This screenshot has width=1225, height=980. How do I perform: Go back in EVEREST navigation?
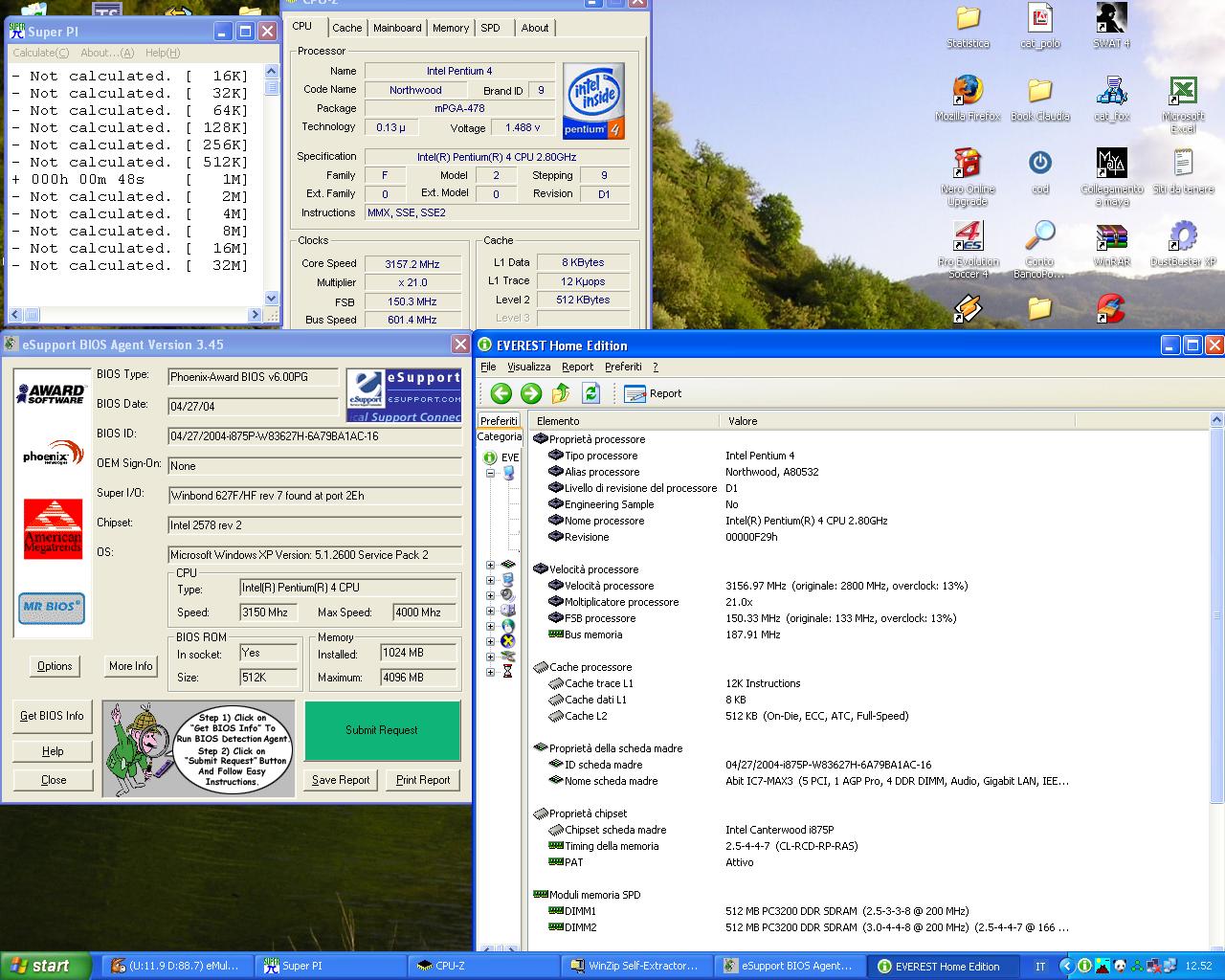tap(501, 393)
